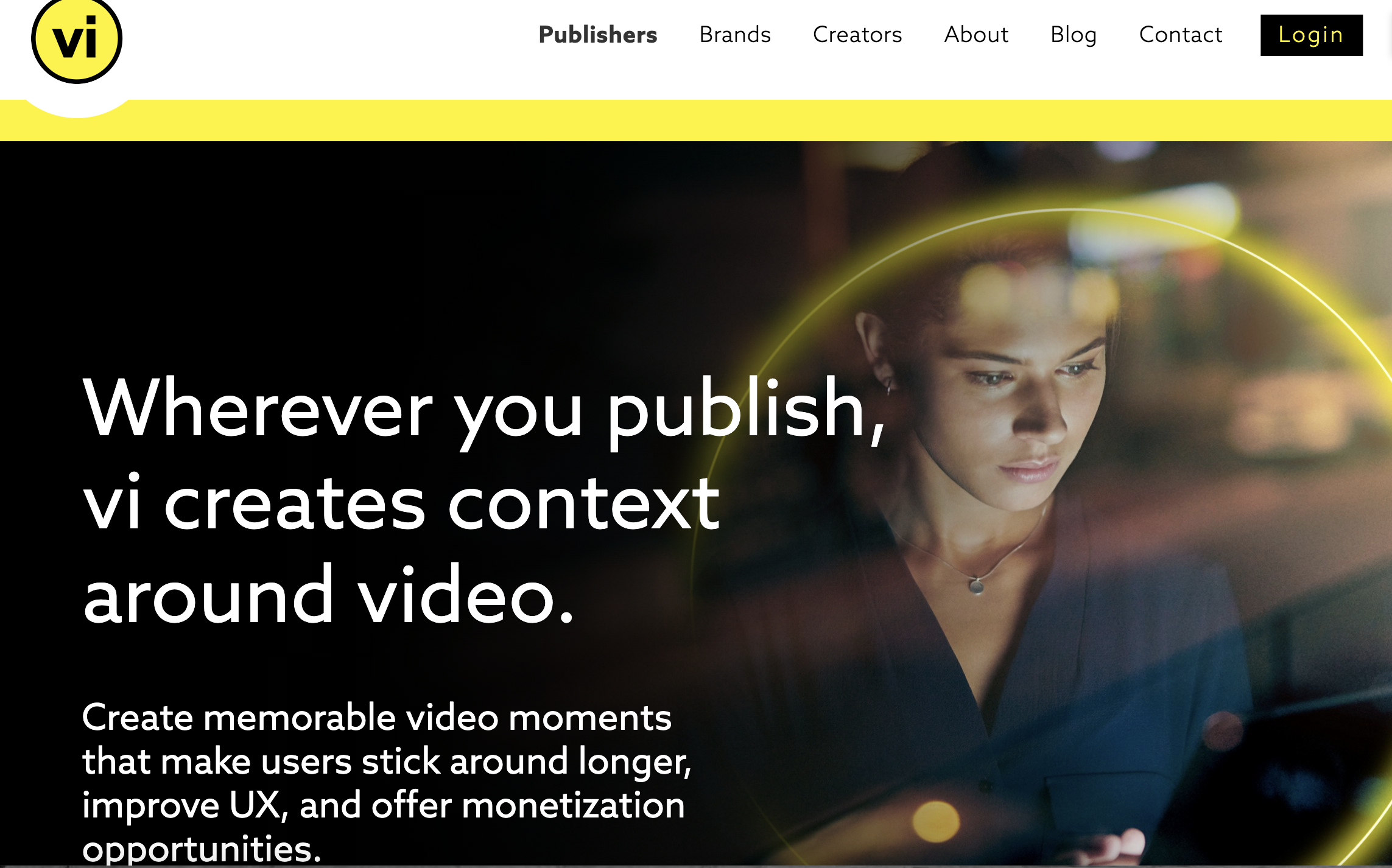Viewport: 1392px width, 868px height.
Task: Click 'Create memorable video moments' paragraph text
Action: [x=377, y=717]
